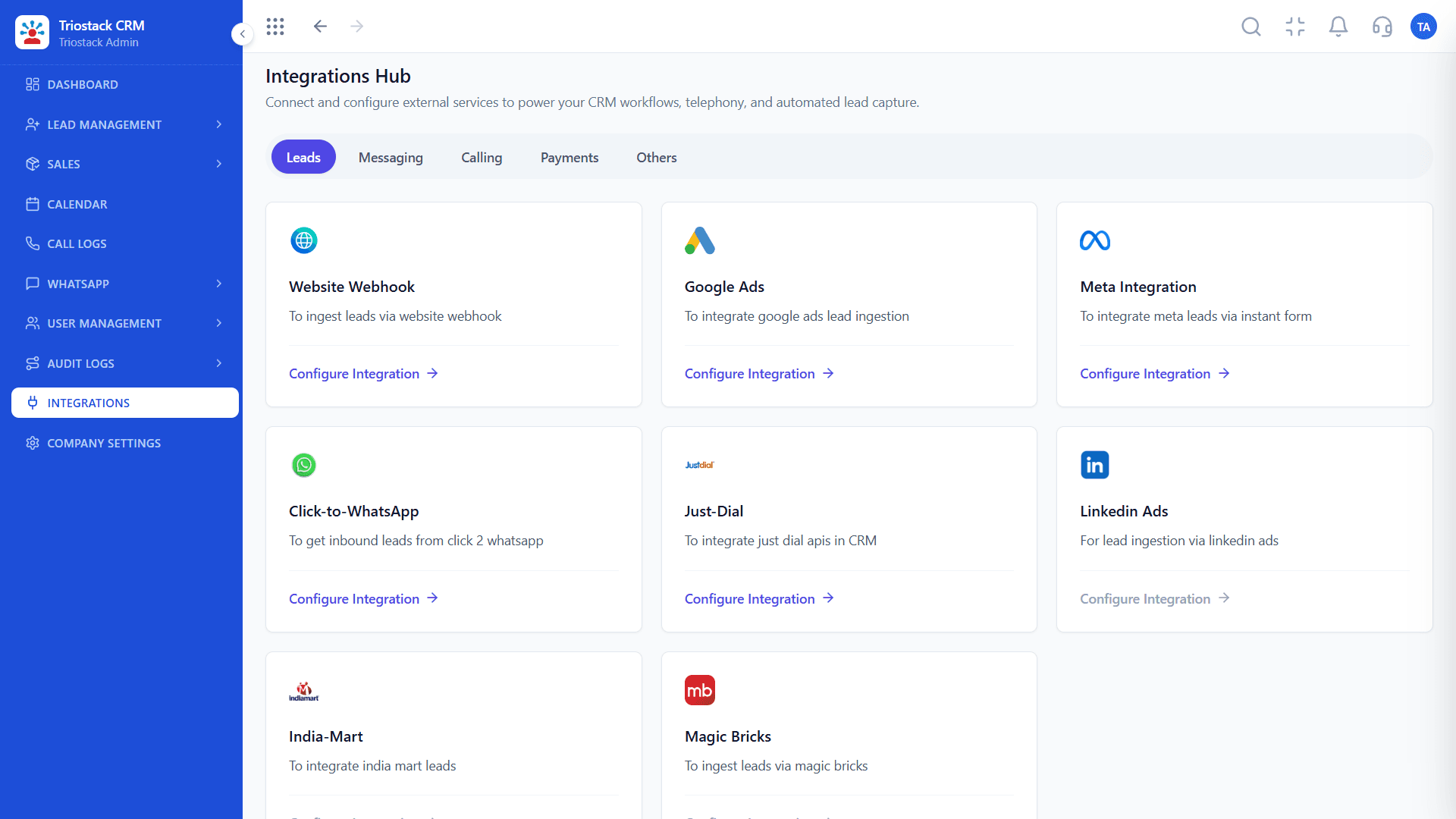Click the IndiaMart logo icon
Image resolution: width=1456 pixels, height=819 pixels.
point(304,691)
